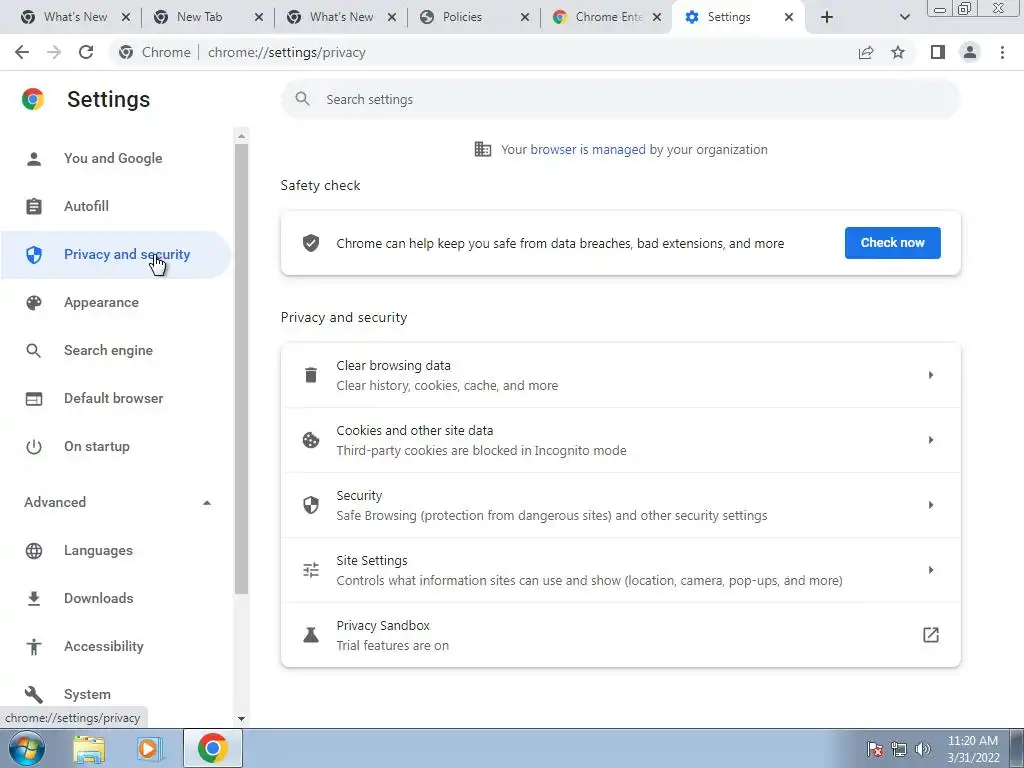Click the Chrome logo next to Settings

(33, 99)
